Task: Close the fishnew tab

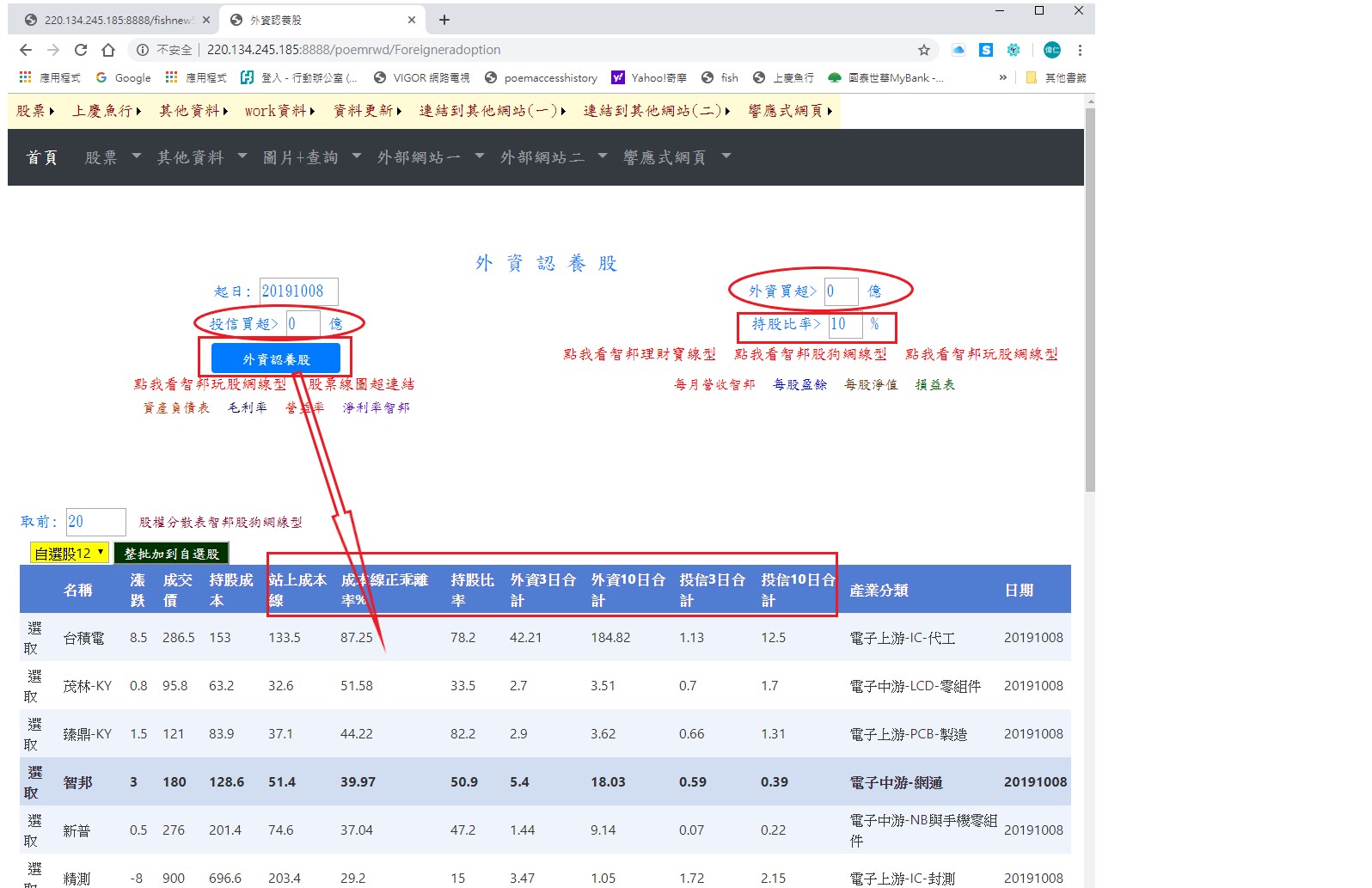Action: (206, 20)
